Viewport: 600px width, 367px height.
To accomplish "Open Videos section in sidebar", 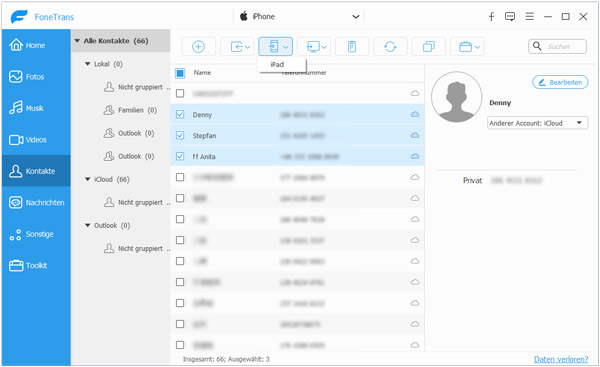I will [36, 140].
